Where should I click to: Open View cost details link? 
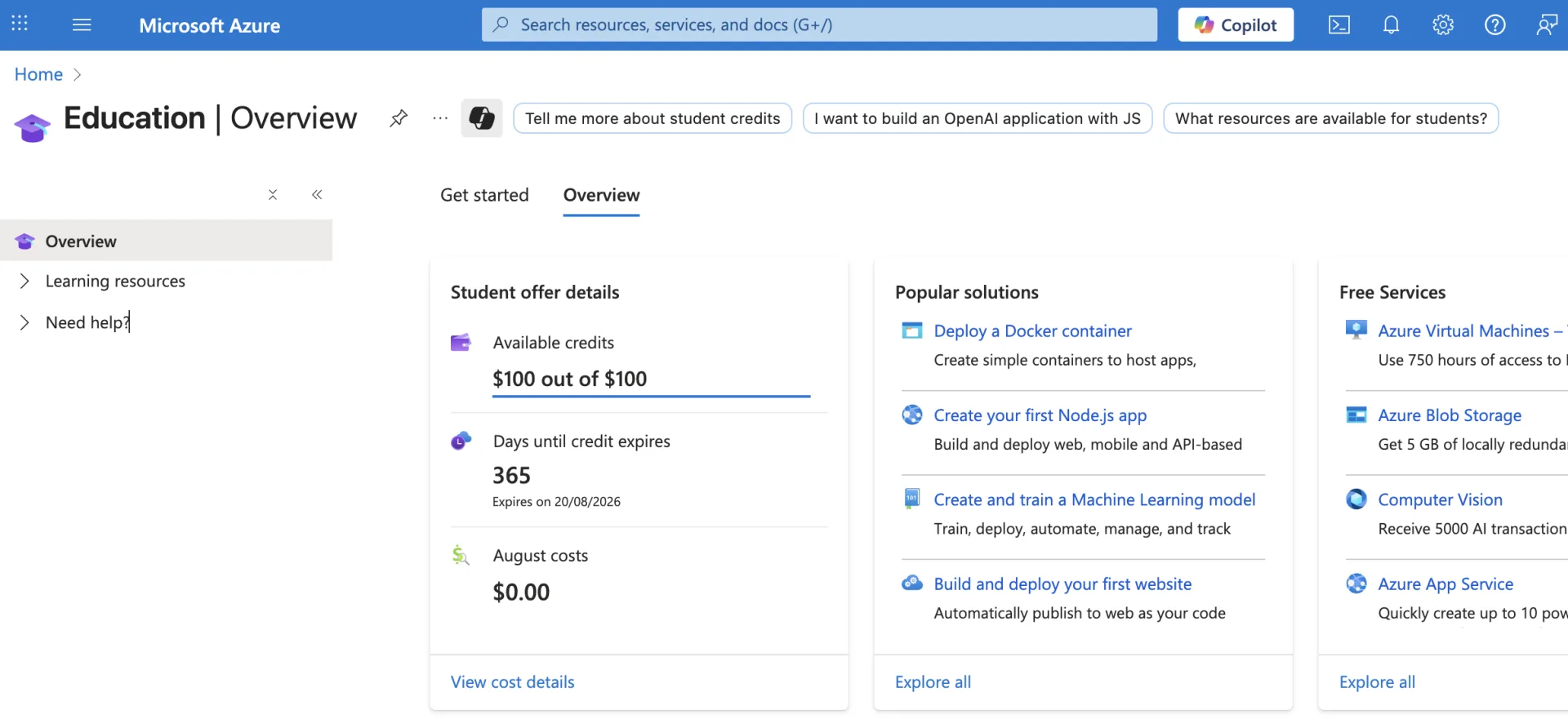click(x=512, y=681)
